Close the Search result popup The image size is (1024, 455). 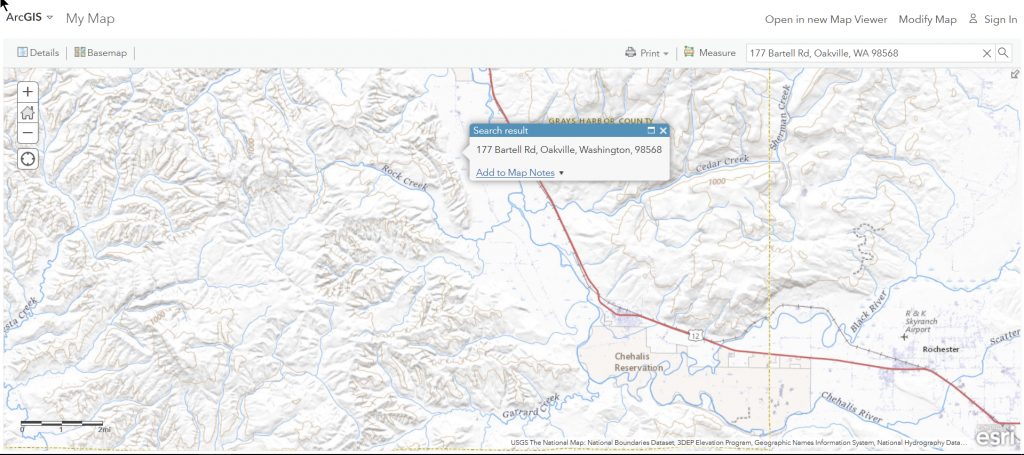(662, 131)
